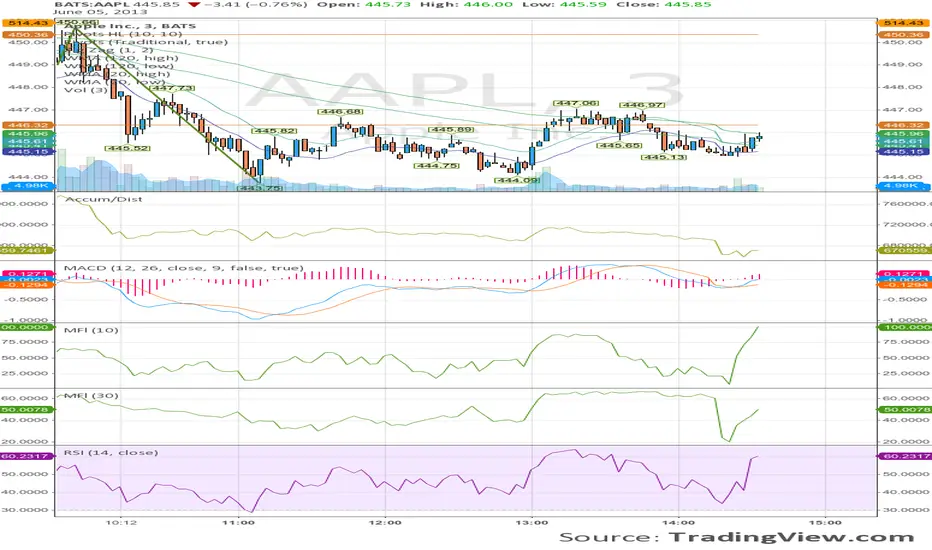The image size is (932, 550).
Task: Click the 15:00 time axis label
Action: [x=826, y=523]
